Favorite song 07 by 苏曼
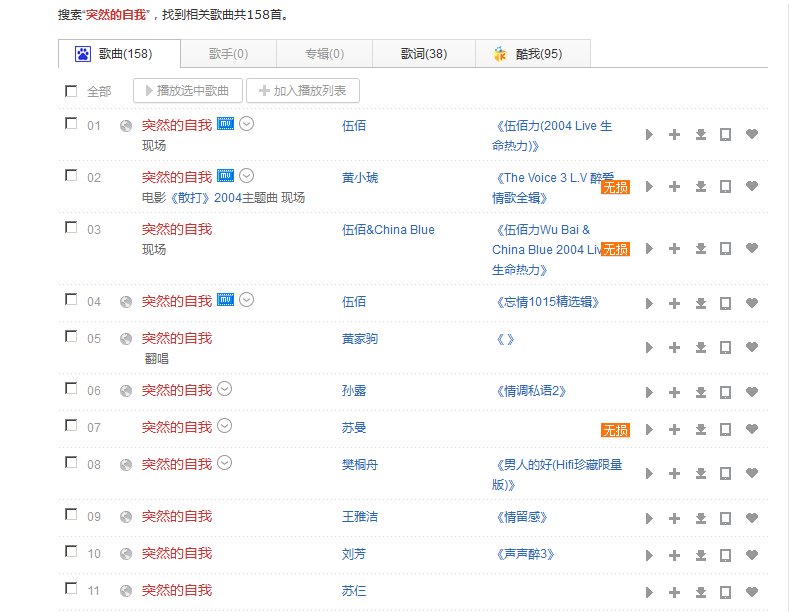Screen dimensions: 795x612 [752, 429]
